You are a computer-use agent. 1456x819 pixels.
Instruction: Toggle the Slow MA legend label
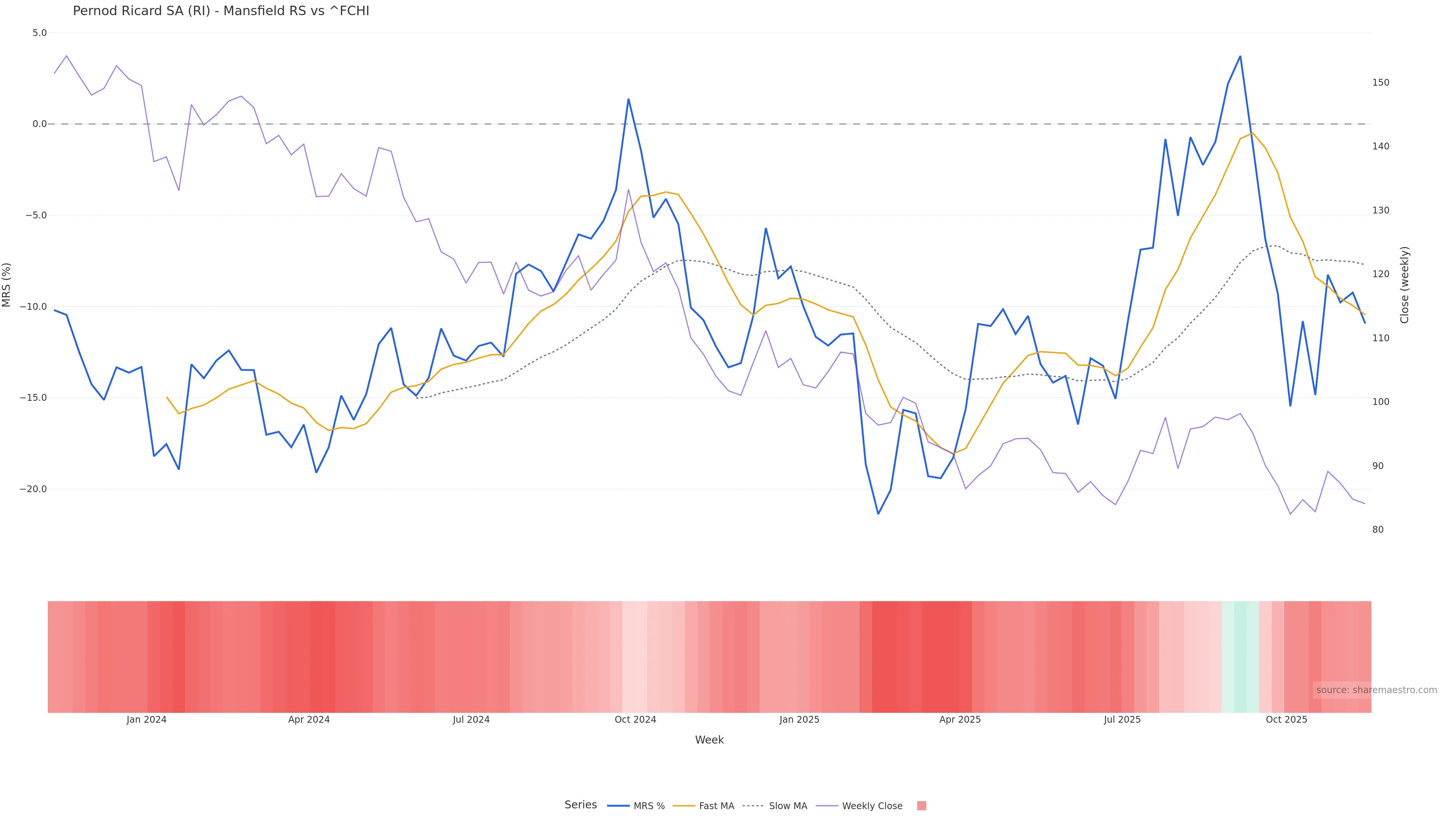pyautogui.click(x=788, y=806)
